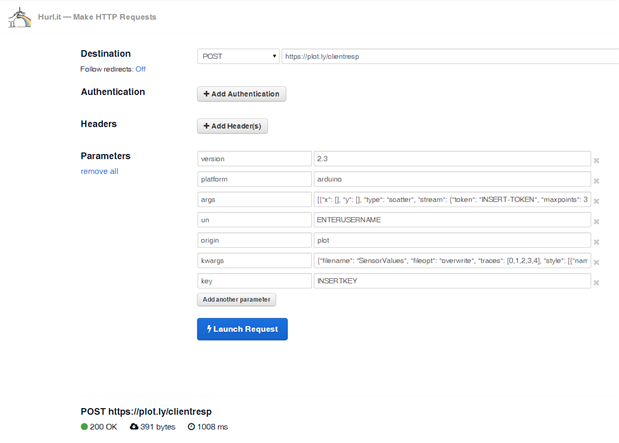Select the kwargs parameter name field
Screen dimensions: 619x443
click(x=255, y=261)
